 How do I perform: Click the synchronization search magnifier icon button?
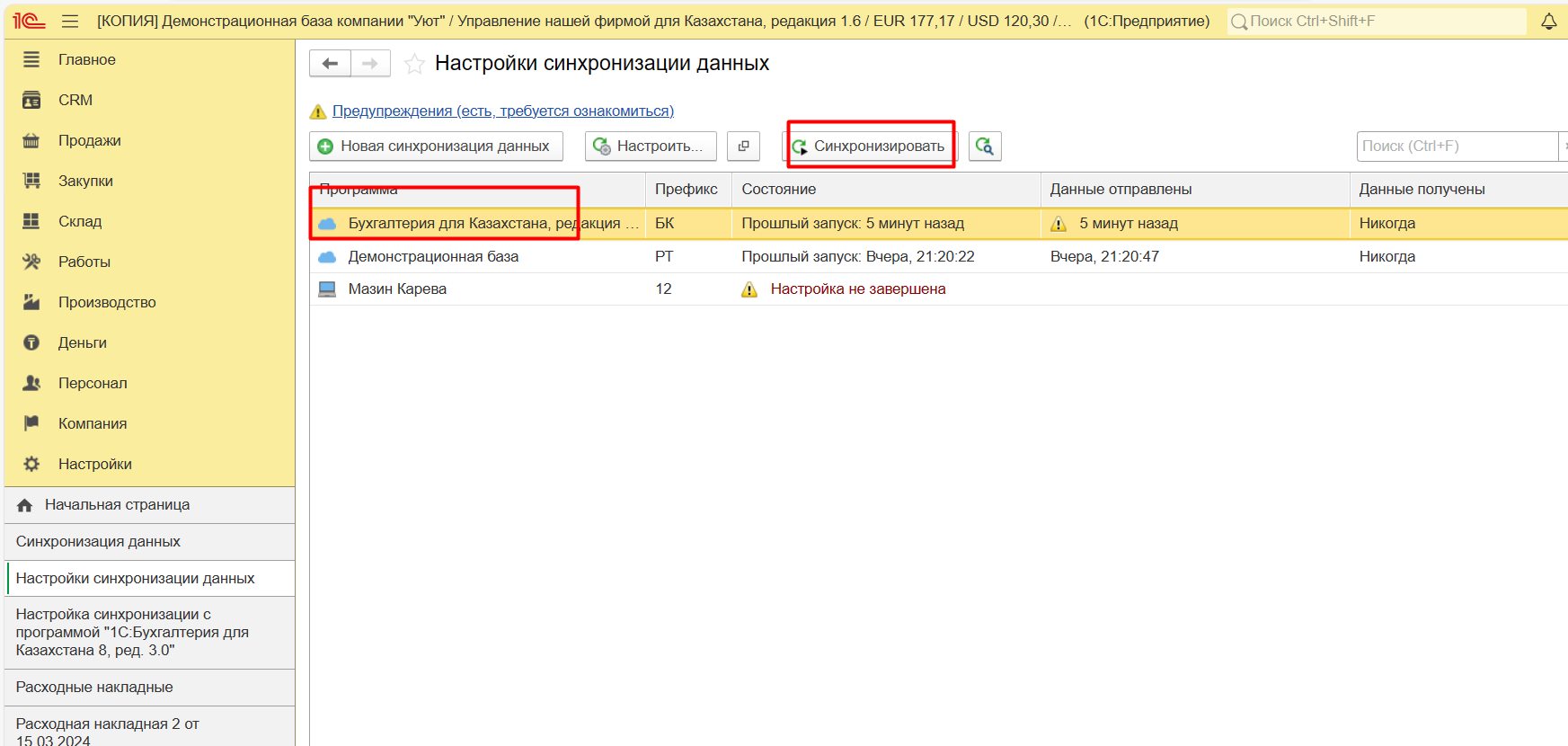(985, 147)
